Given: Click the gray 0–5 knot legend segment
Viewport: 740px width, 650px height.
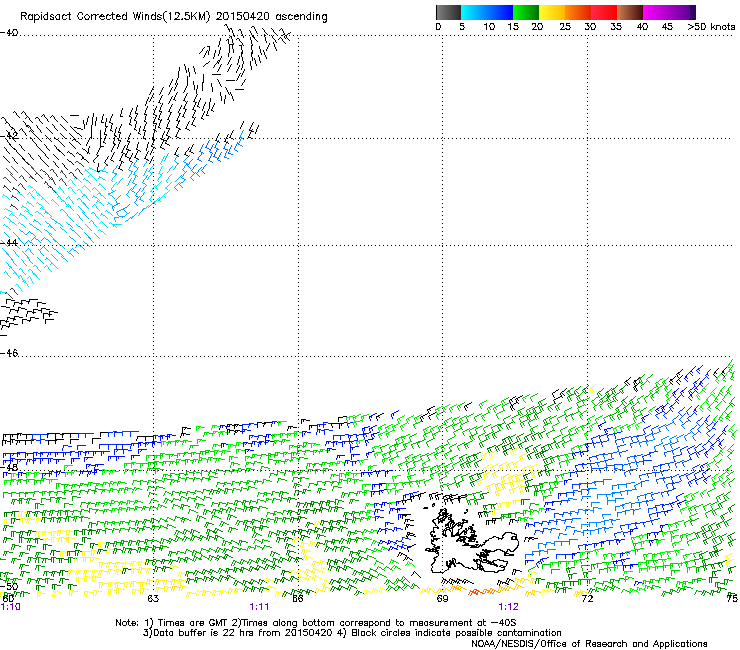Looking at the screenshot, I should point(448,12).
